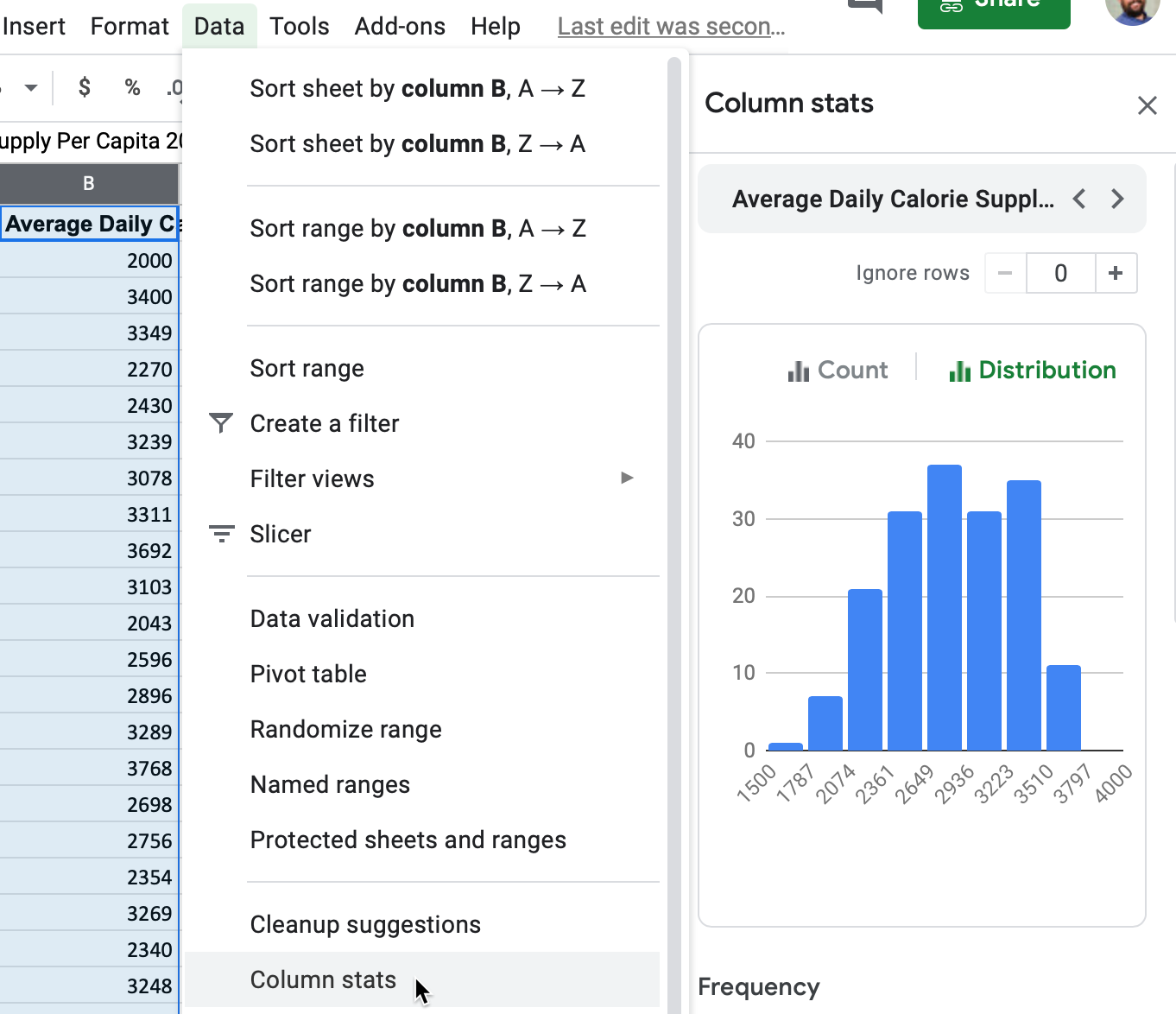Select column B header
1176x1014 pixels.
(89, 184)
